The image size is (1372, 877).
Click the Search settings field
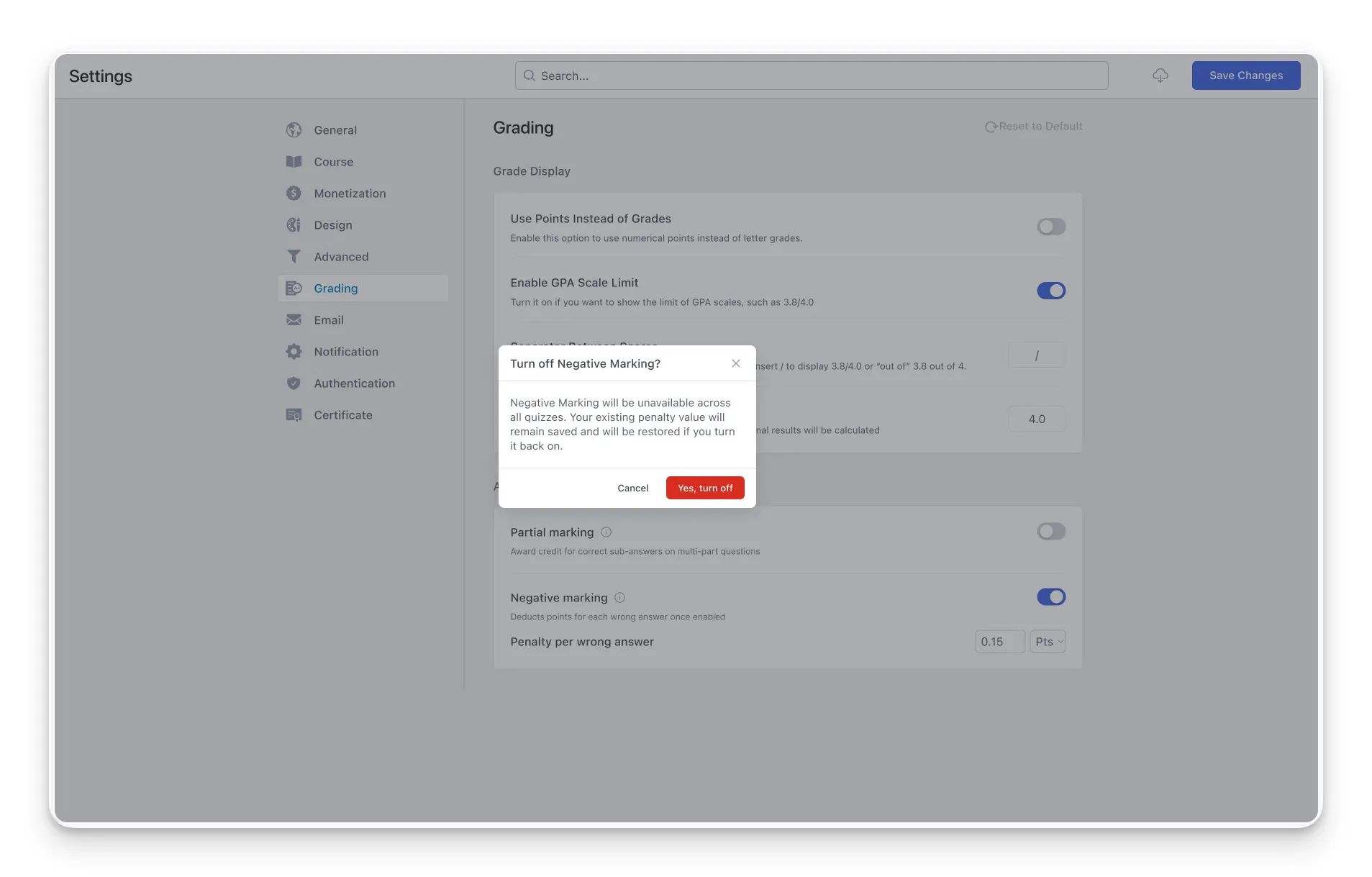coord(812,76)
